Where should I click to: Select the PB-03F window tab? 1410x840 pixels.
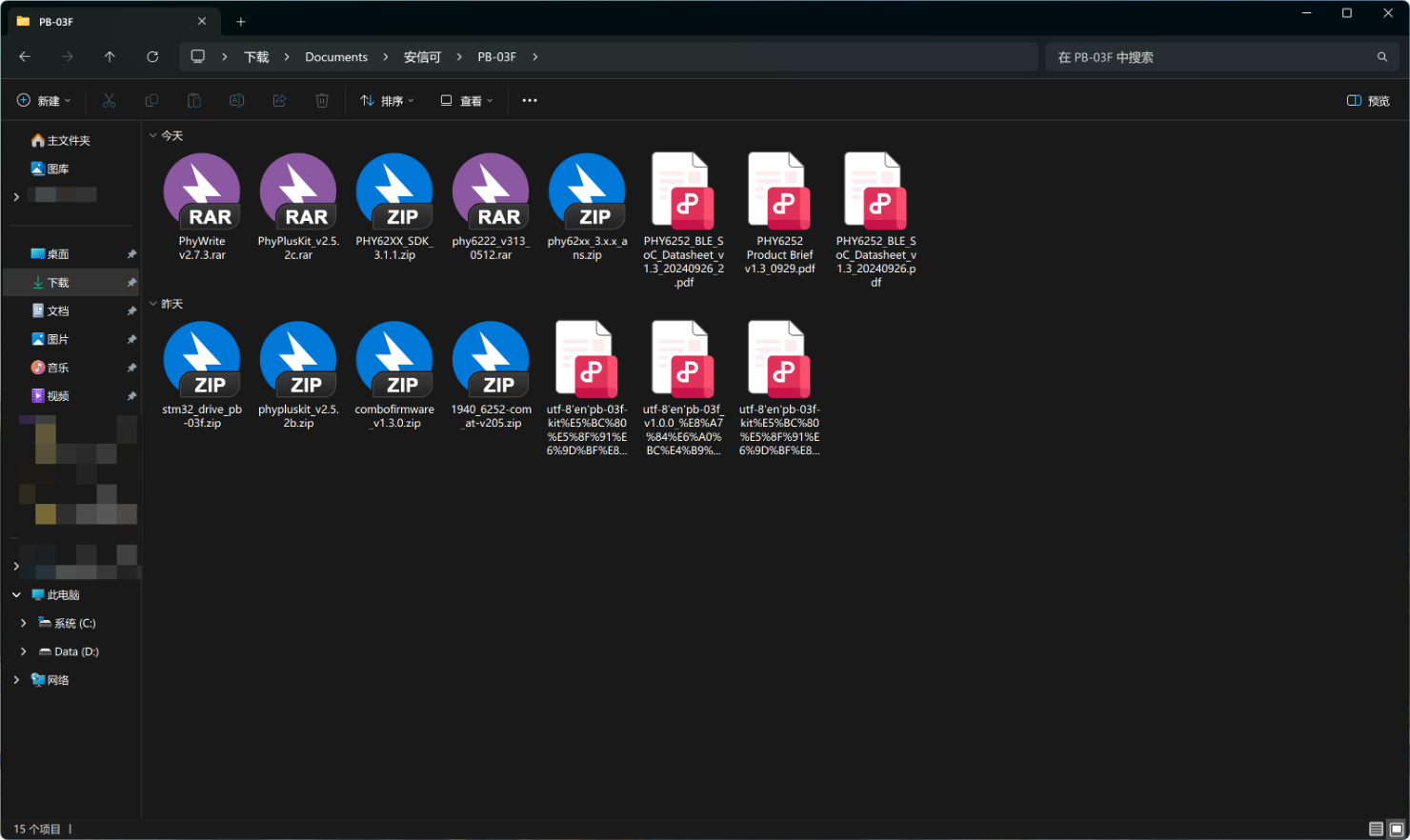[x=111, y=21]
